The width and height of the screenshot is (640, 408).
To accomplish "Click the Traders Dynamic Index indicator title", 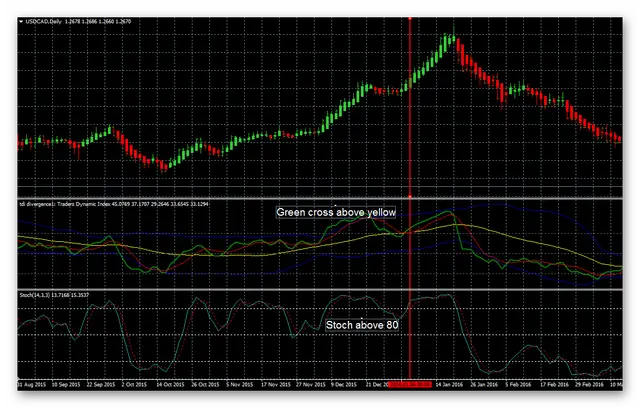I will [x=114, y=204].
